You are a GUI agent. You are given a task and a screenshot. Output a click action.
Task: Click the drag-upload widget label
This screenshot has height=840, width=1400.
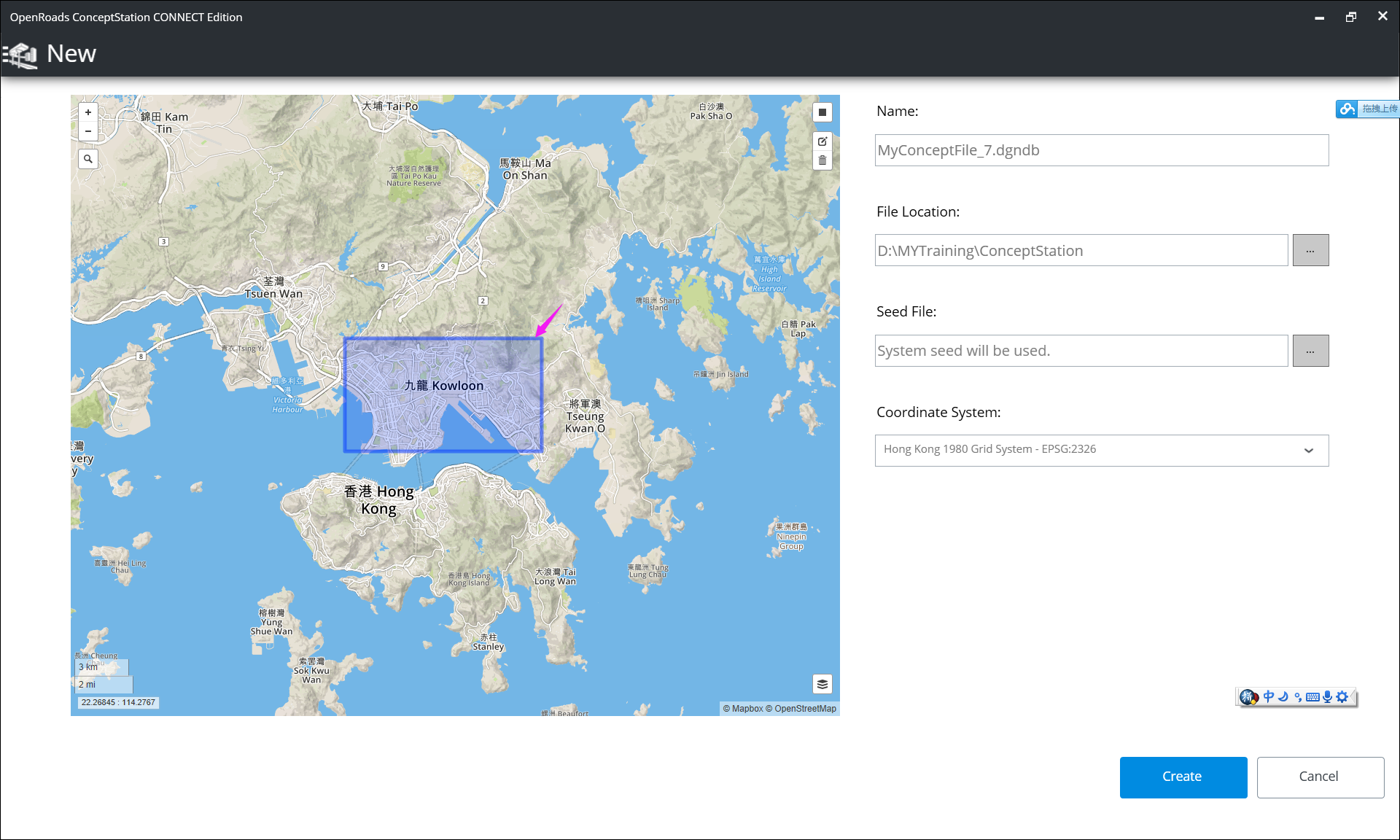click(1379, 109)
